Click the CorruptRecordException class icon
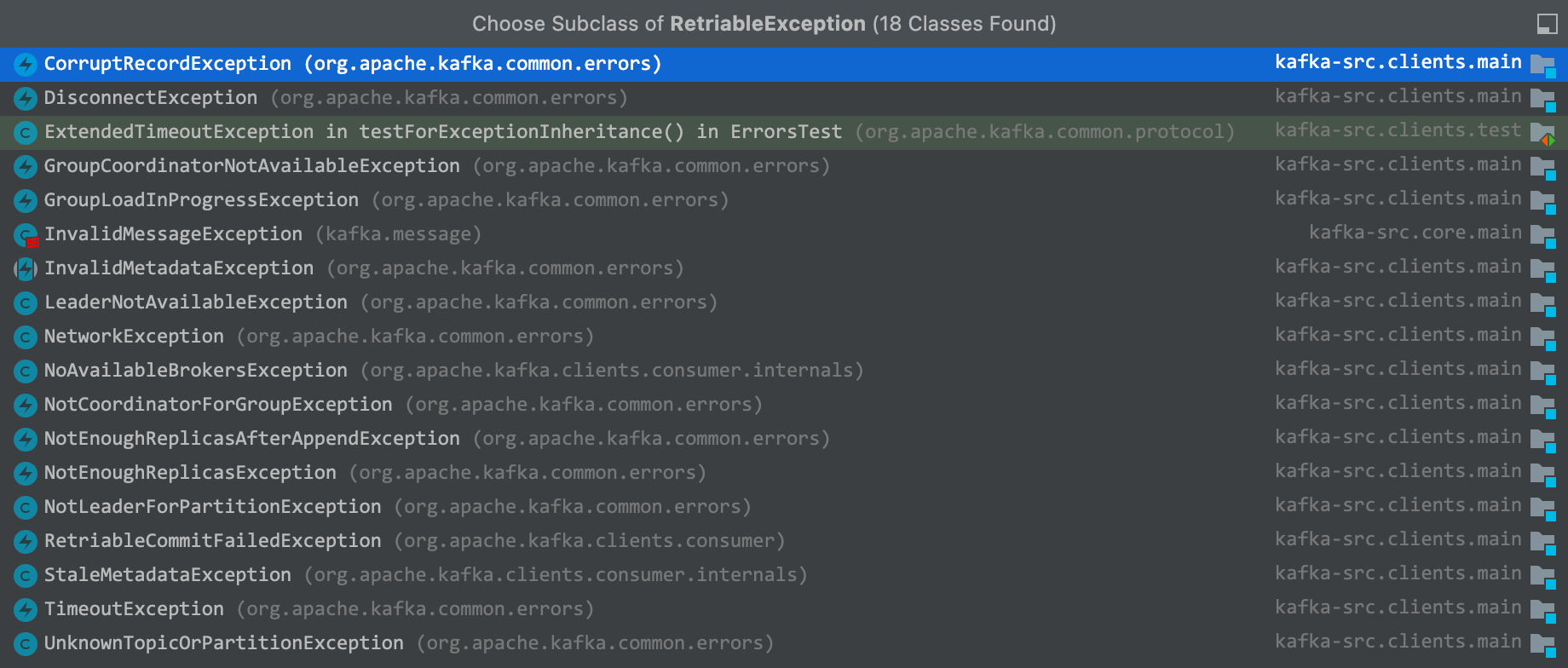The width and height of the screenshot is (1568, 668). 26,64
